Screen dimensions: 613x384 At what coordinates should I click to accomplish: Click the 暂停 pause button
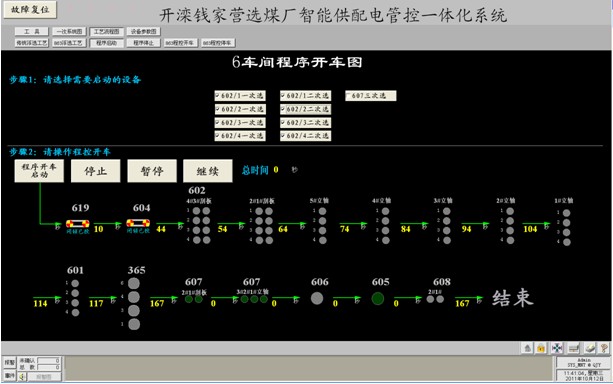(x=152, y=170)
